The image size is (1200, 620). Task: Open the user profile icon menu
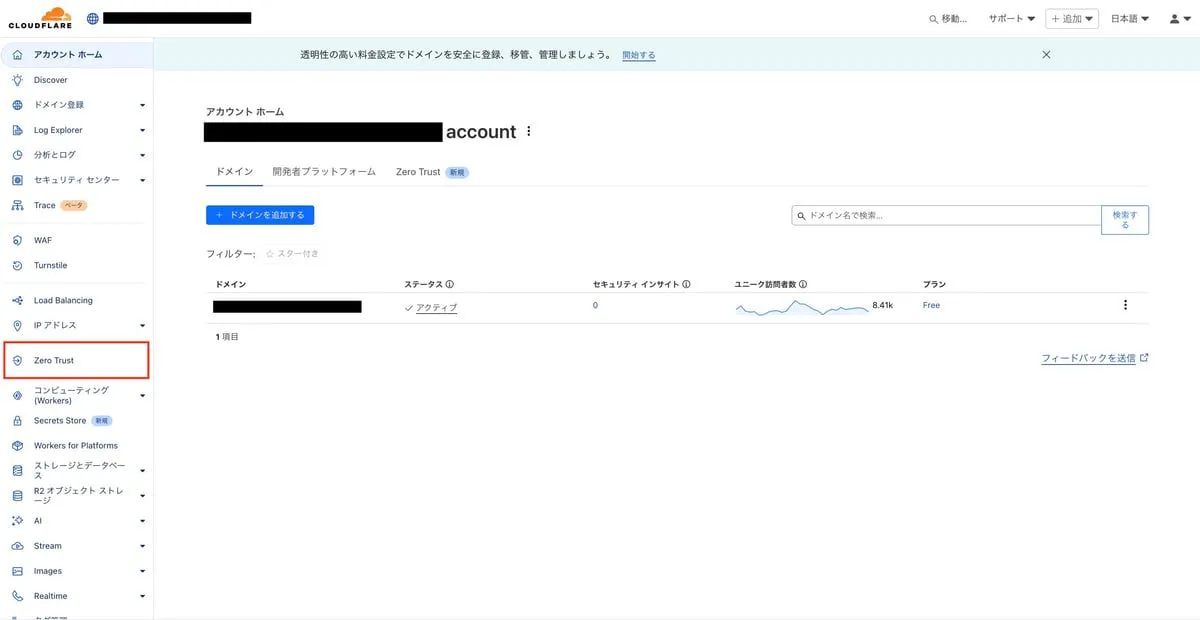point(1179,19)
